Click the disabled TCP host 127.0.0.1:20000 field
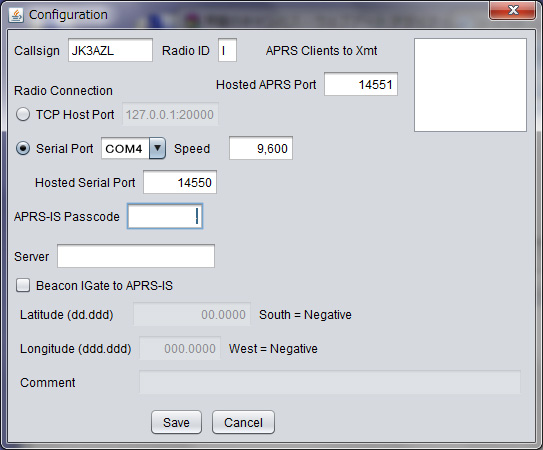543x450 pixels. [170, 114]
